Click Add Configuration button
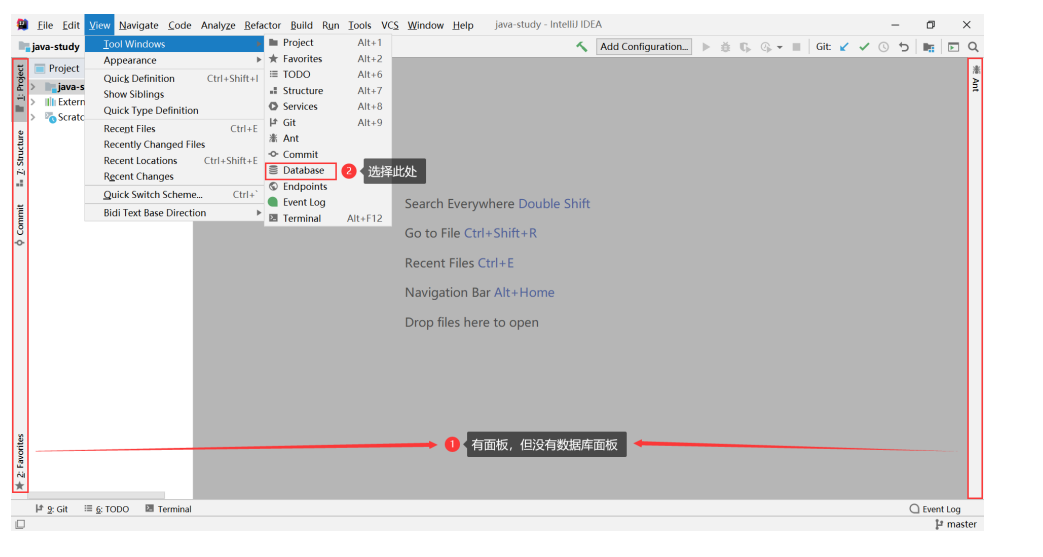Image resolution: width=1043 pixels, height=557 pixels. point(644,47)
